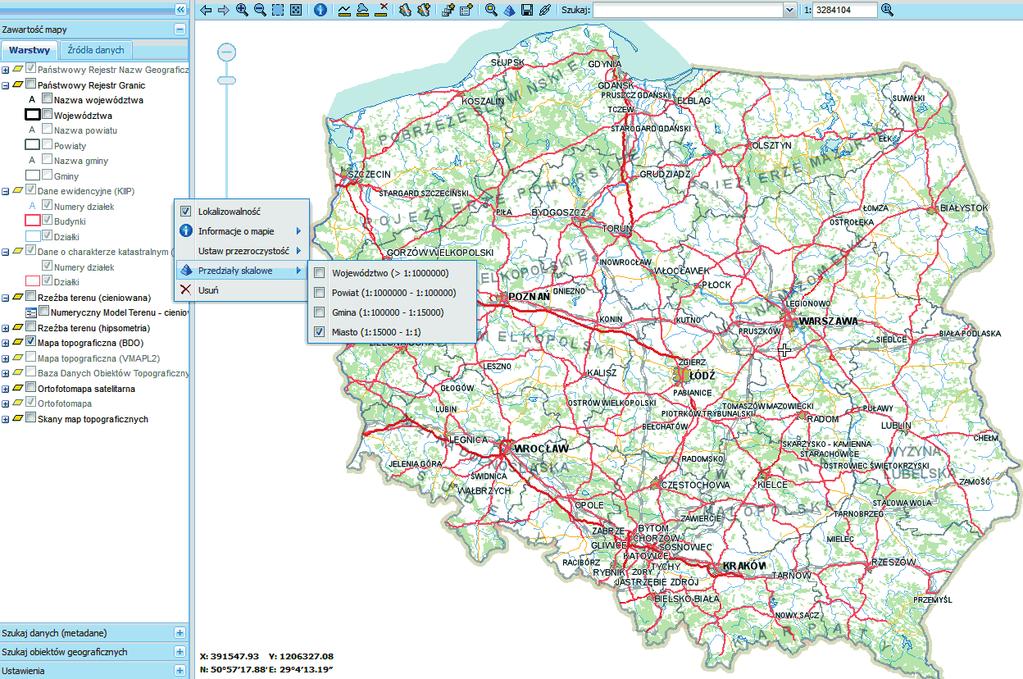Check Województwo (> 1:1000000) scale option
This screenshot has width=1023, height=679.
pos(320,273)
